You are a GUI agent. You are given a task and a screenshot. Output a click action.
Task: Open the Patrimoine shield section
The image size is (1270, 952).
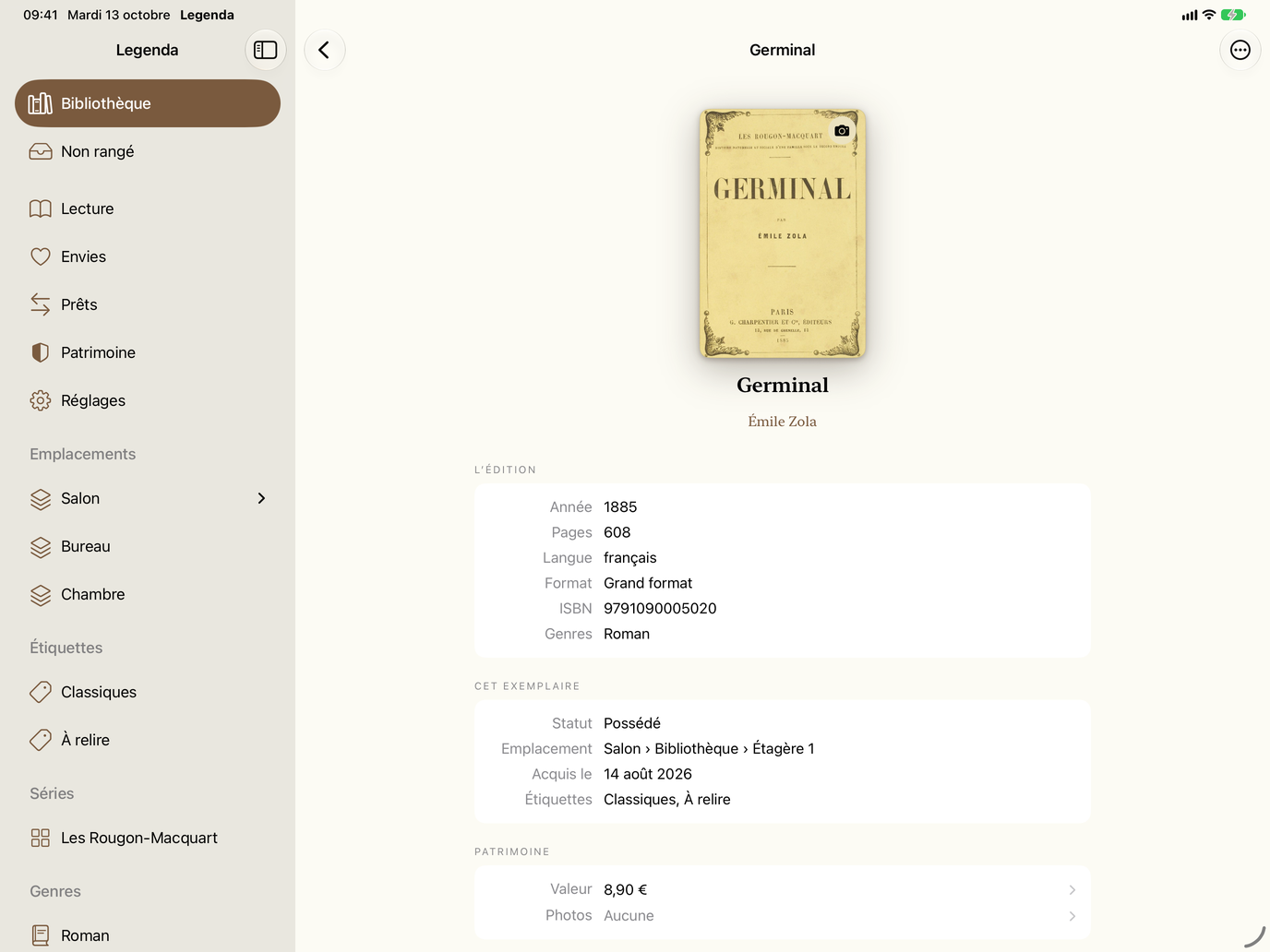[x=148, y=352]
